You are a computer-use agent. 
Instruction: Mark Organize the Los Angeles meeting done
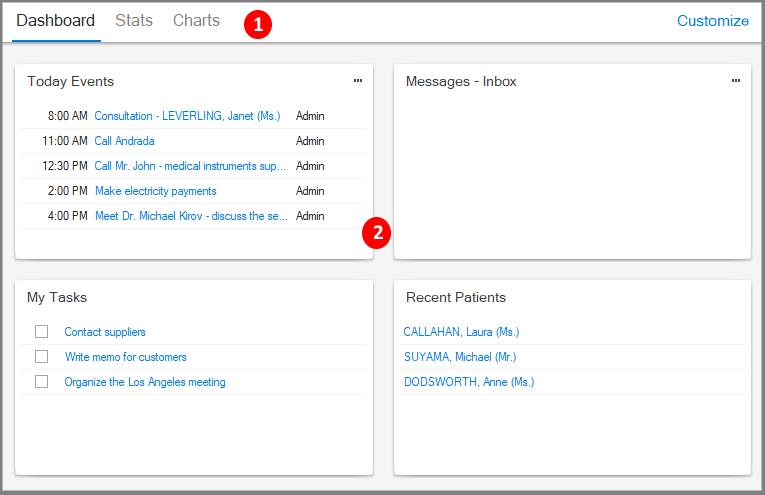(42, 382)
